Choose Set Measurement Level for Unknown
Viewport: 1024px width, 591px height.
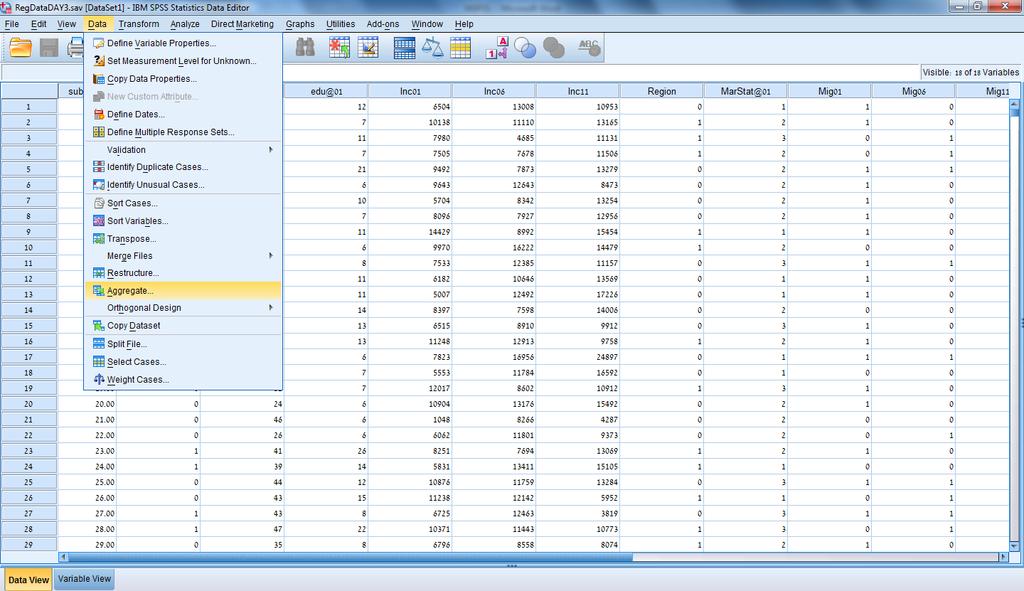pos(183,61)
